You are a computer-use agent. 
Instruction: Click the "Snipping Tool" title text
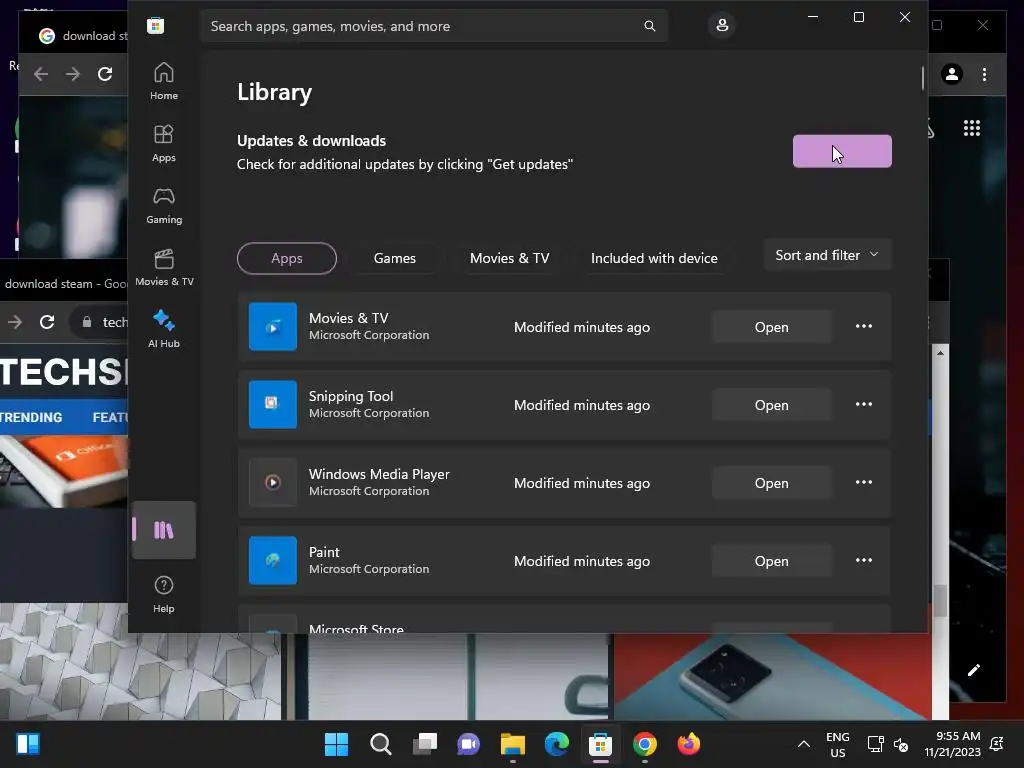[x=351, y=396]
